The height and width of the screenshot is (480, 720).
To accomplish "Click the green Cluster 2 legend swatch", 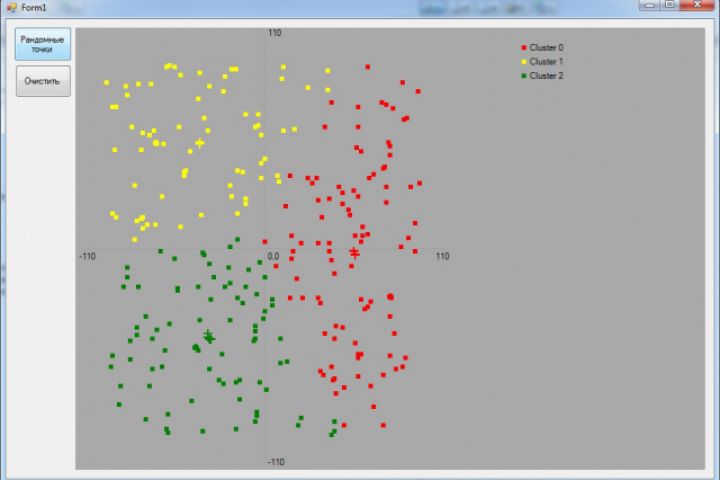I will (x=524, y=76).
